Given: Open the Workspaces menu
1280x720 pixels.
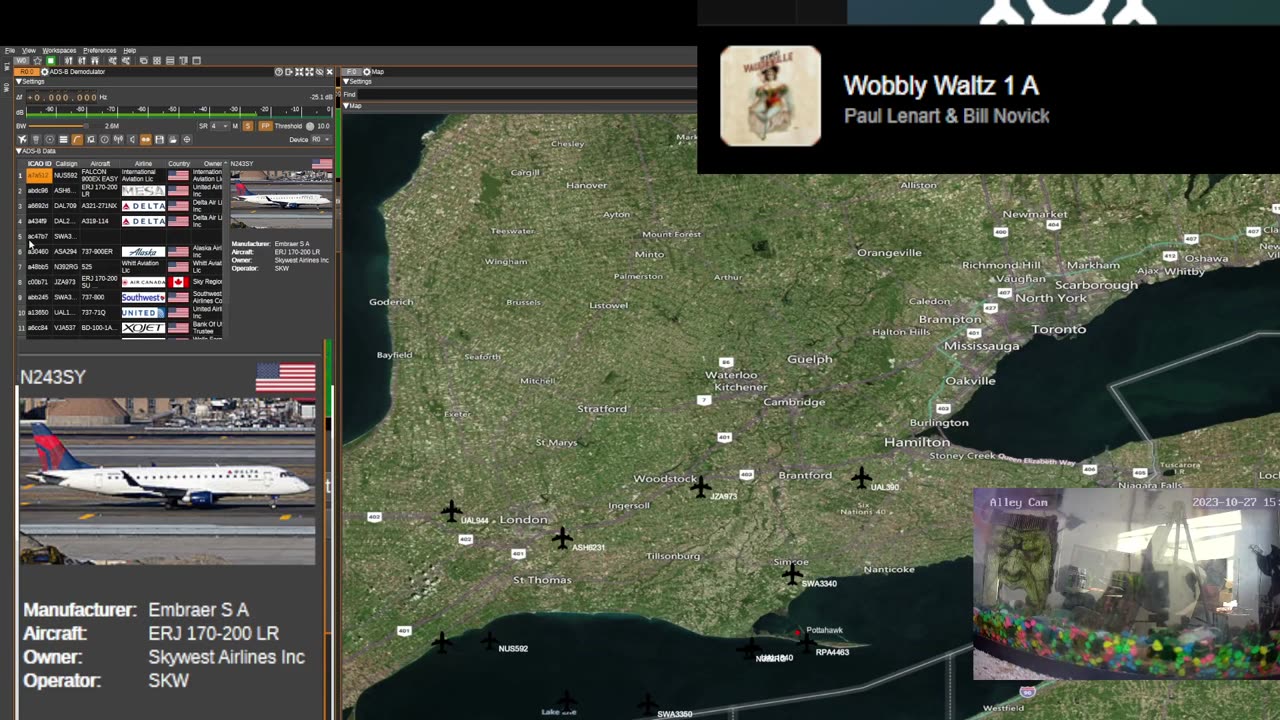Looking at the screenshot, I should [59, 50].
